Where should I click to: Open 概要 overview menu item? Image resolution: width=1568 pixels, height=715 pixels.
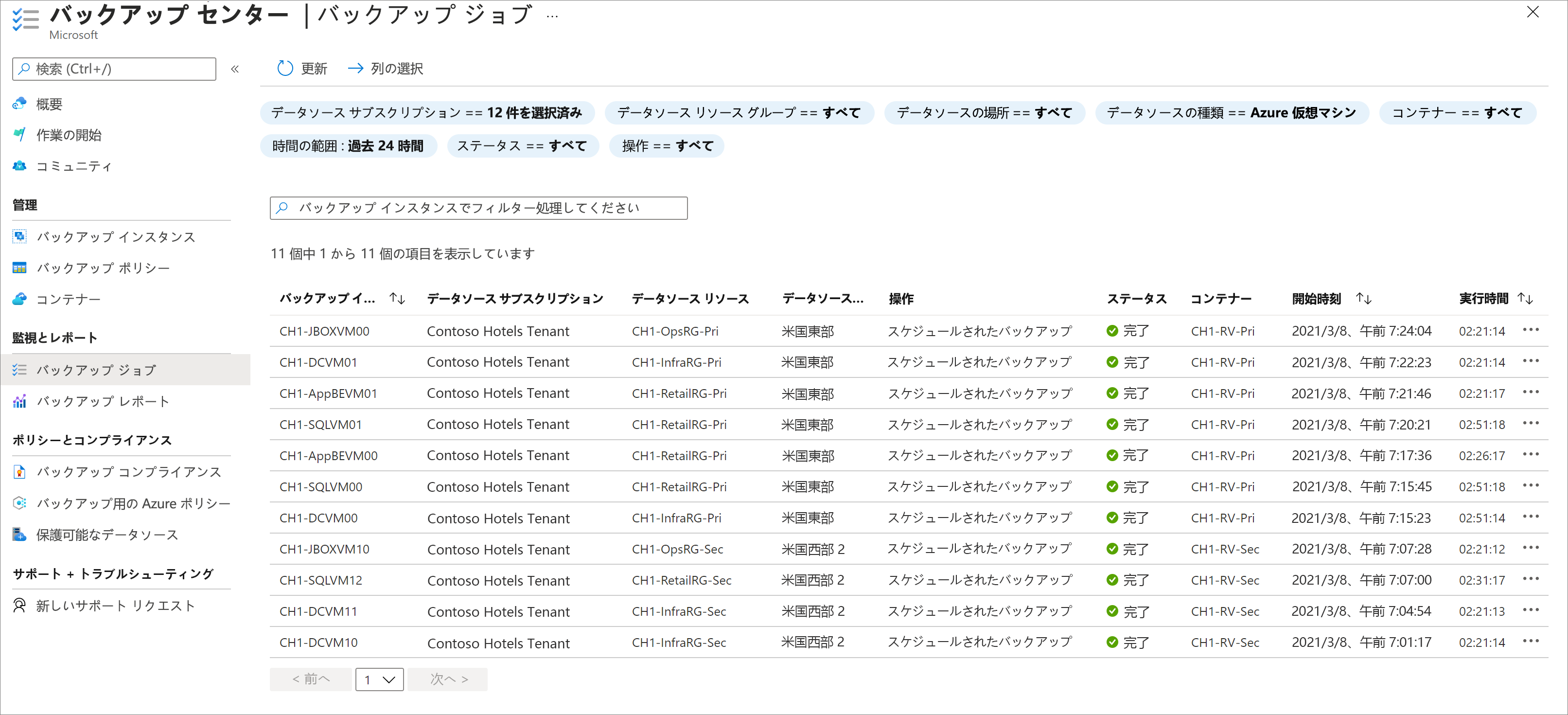(x=49, y=104)
